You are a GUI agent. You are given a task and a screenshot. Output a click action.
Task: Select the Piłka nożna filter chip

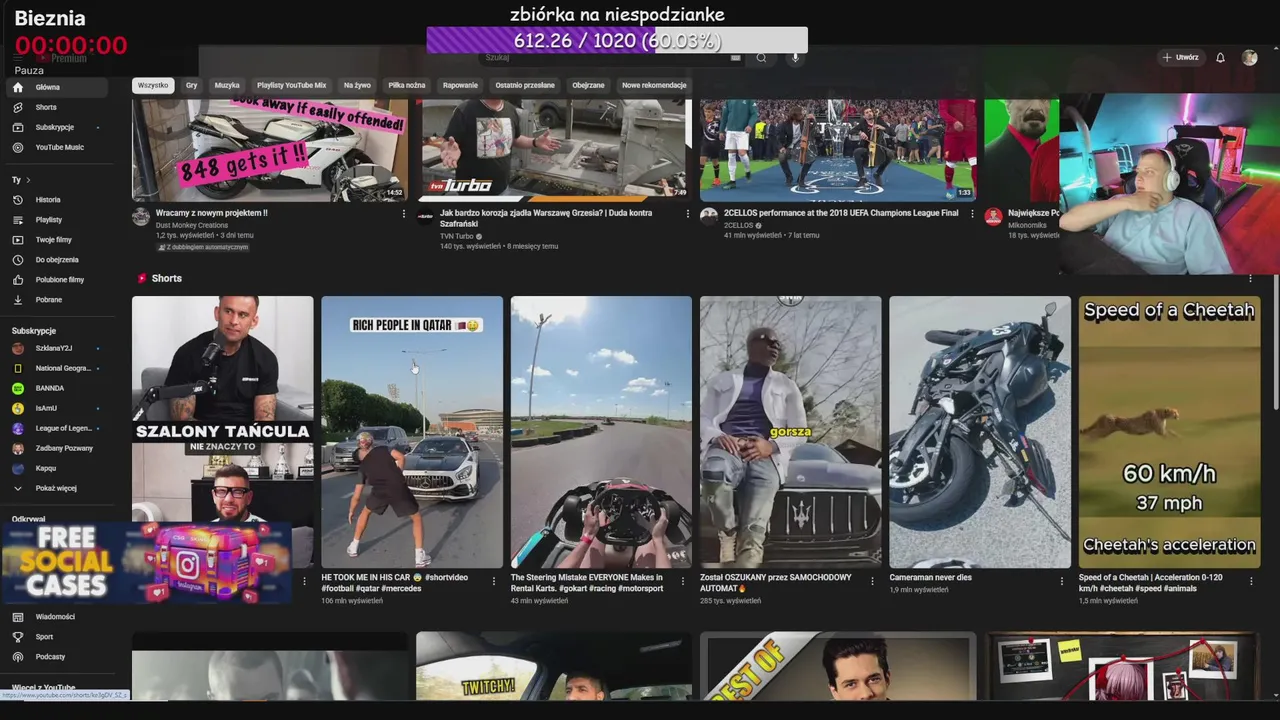tap(407, 85)
